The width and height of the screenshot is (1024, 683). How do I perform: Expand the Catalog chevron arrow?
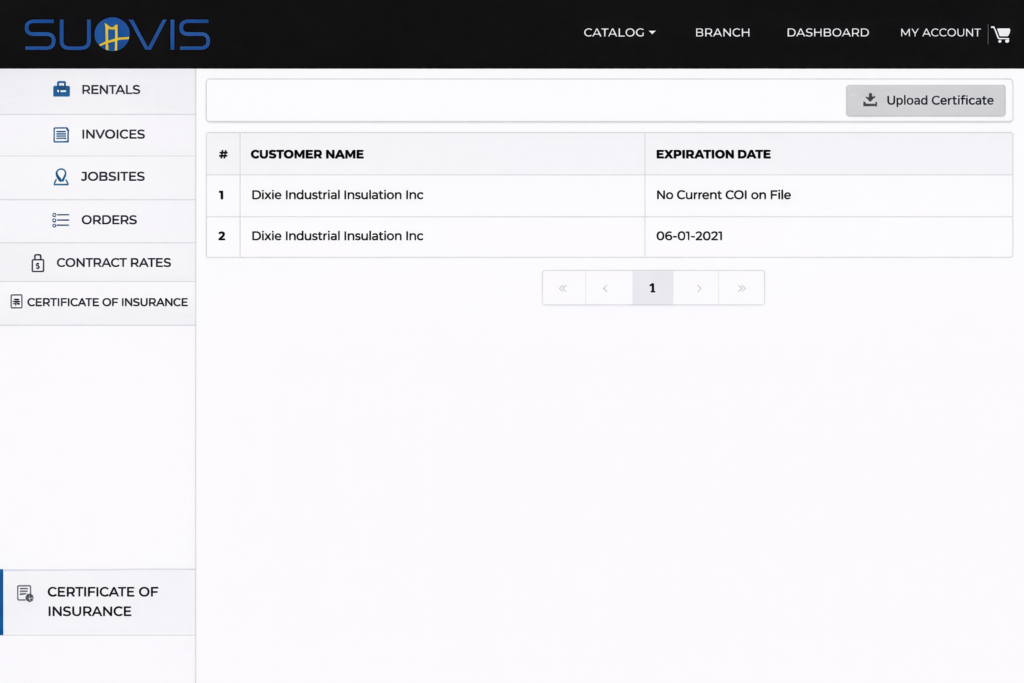pos(652,33)
